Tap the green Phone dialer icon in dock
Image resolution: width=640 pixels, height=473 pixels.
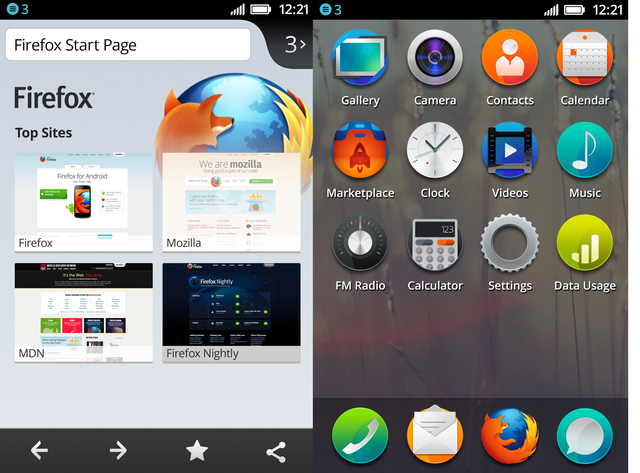pyautogui.click(x=360, y=435)
